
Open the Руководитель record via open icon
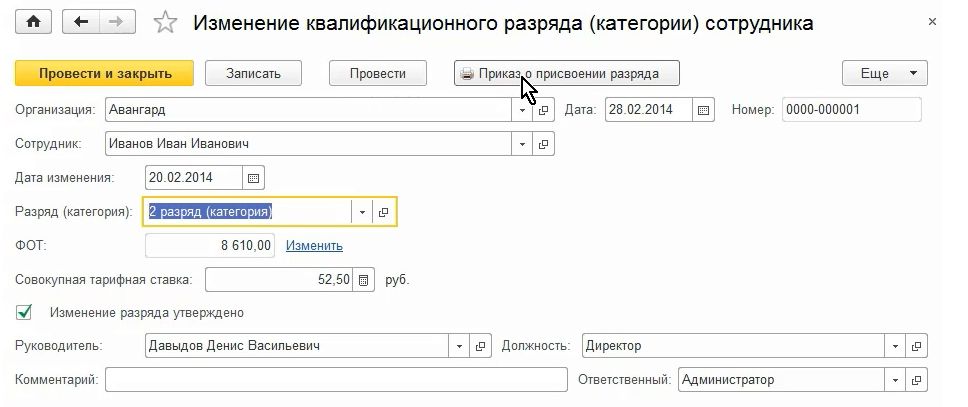tap(481, 346)
